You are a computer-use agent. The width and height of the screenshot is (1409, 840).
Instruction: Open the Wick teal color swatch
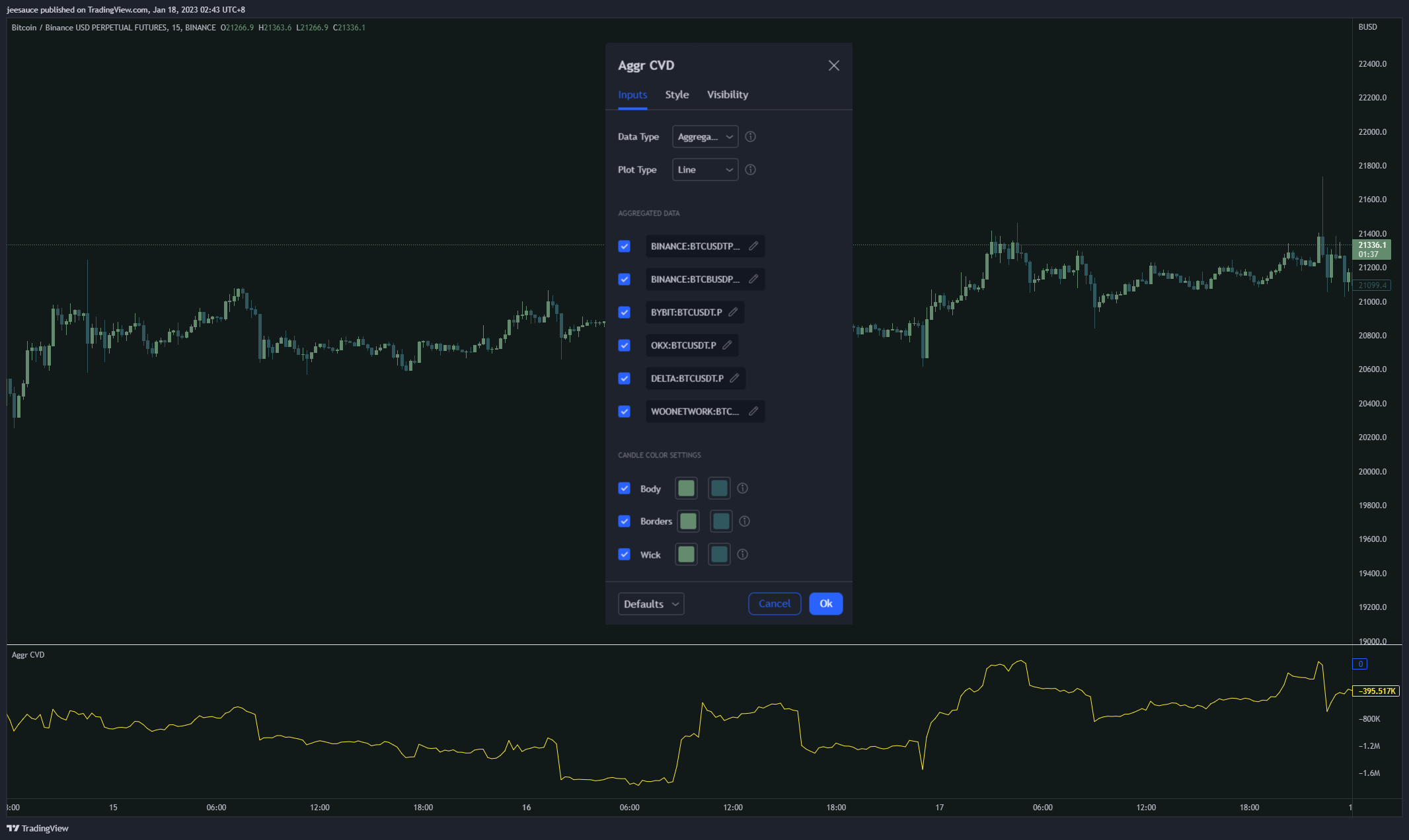click(x=719, y=554)
